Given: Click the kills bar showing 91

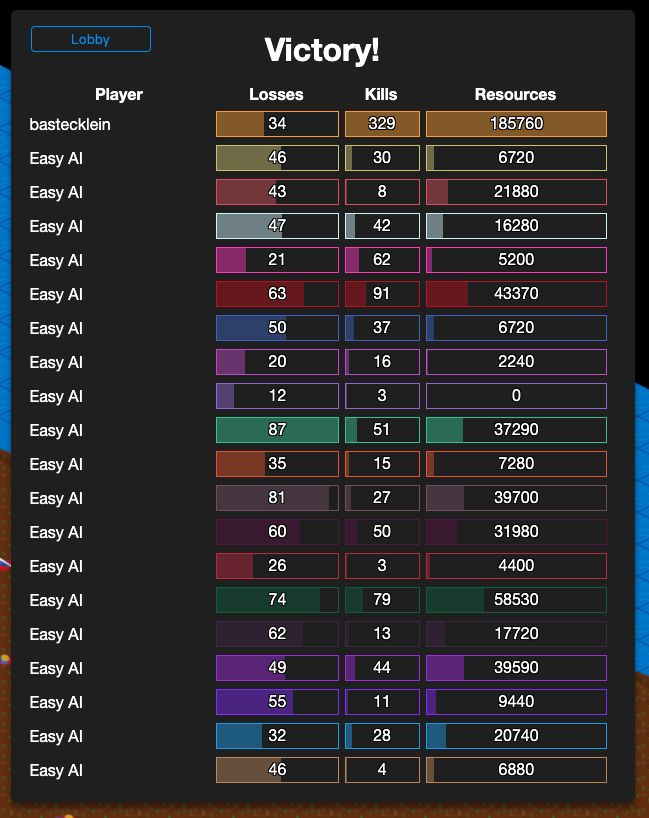Looking at the screenshot, I should tap(382, 294).
